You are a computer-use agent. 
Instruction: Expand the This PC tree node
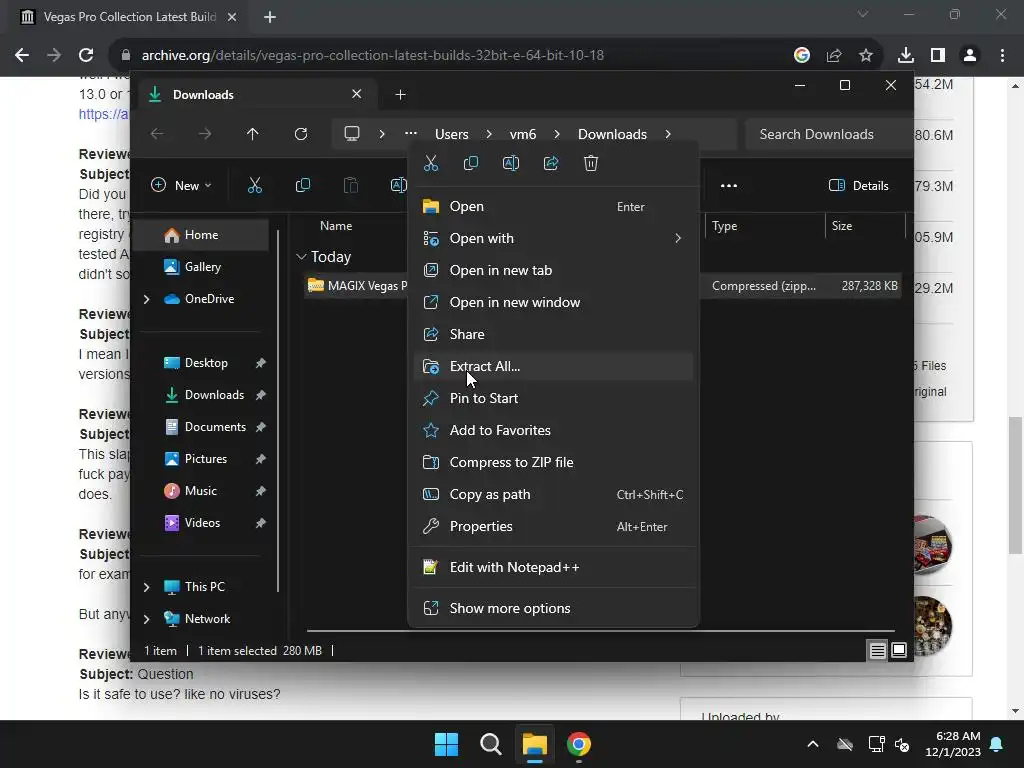click(x=146, y=587)
